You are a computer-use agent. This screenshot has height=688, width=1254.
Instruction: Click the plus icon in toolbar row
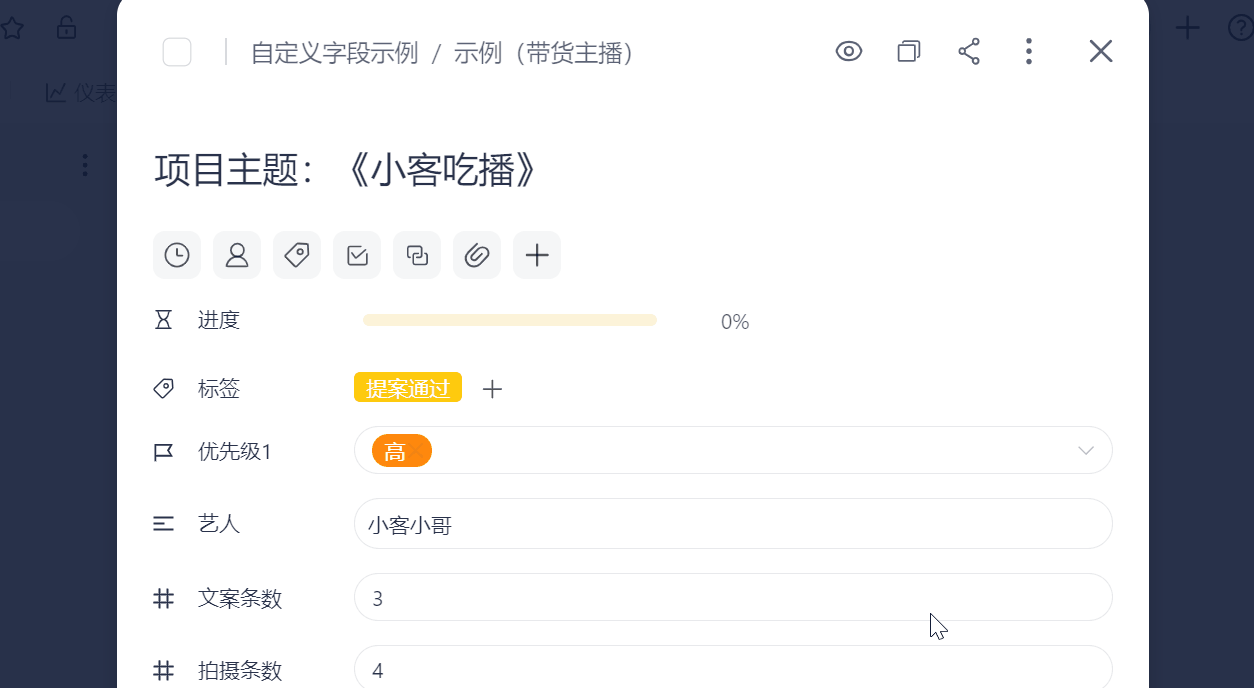click(x=537, y=256)
